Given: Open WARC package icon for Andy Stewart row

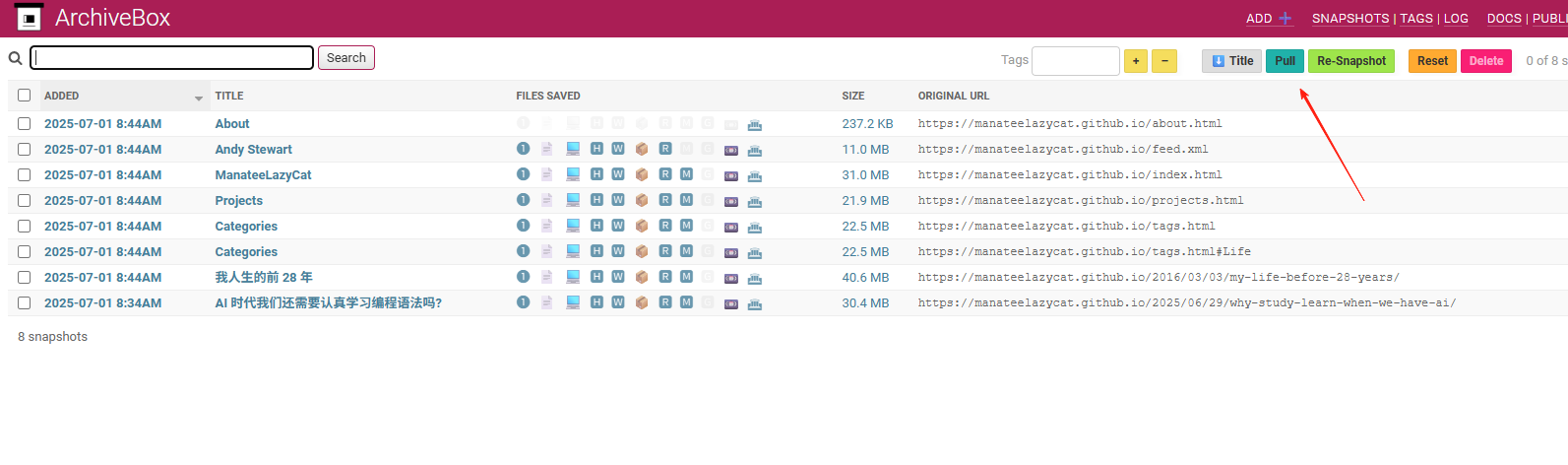Looking at the screenshot, I should tap(642, 149).
